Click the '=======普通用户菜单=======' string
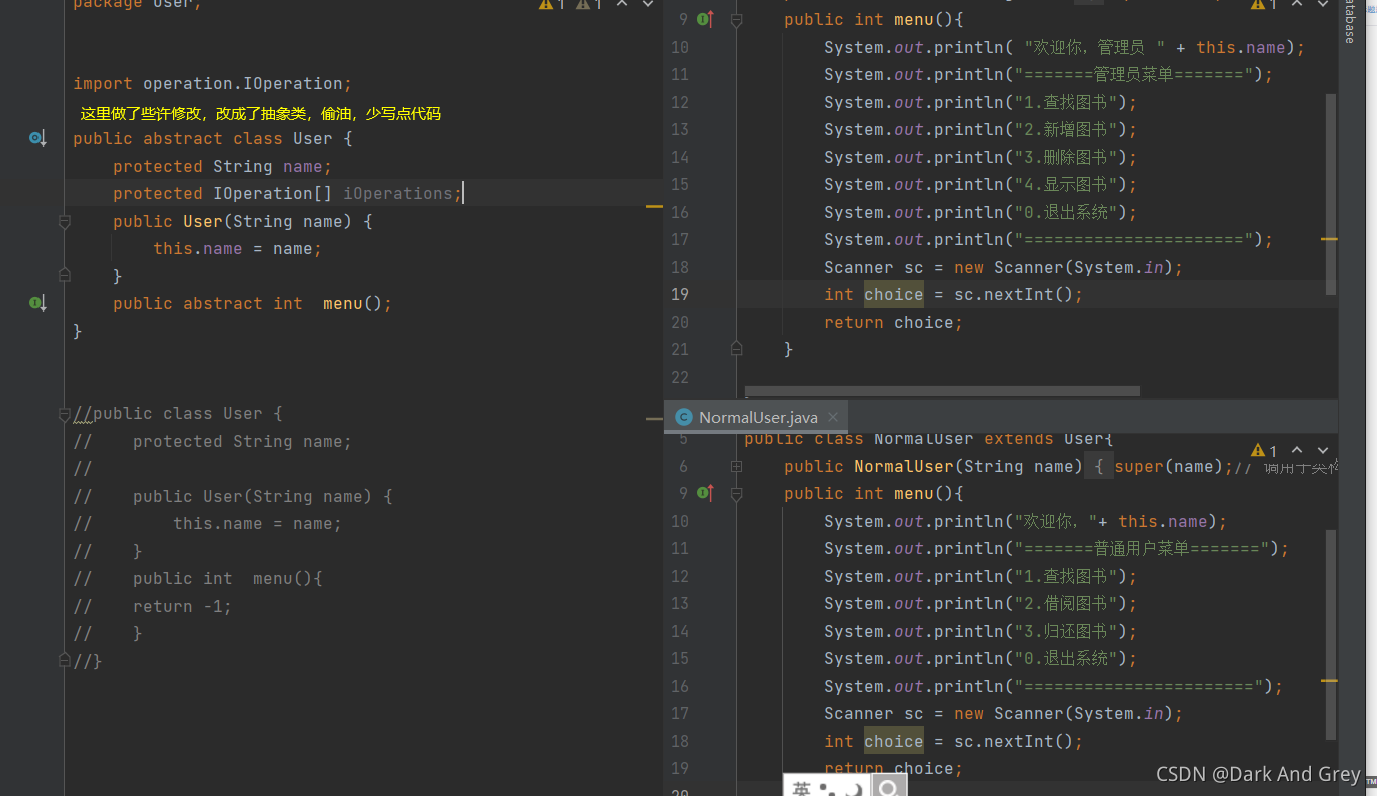 pyautogui.click(x=1144, y=548)
